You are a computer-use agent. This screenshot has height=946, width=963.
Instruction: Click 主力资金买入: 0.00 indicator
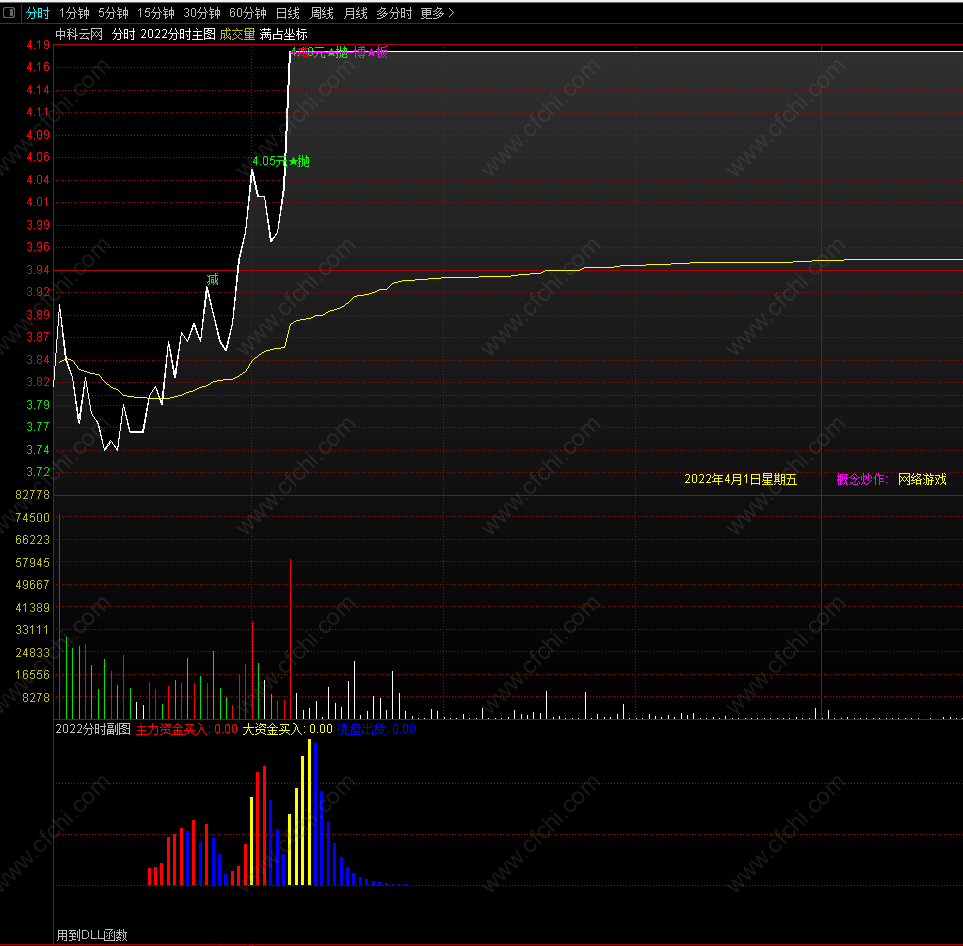click(187, 729)
